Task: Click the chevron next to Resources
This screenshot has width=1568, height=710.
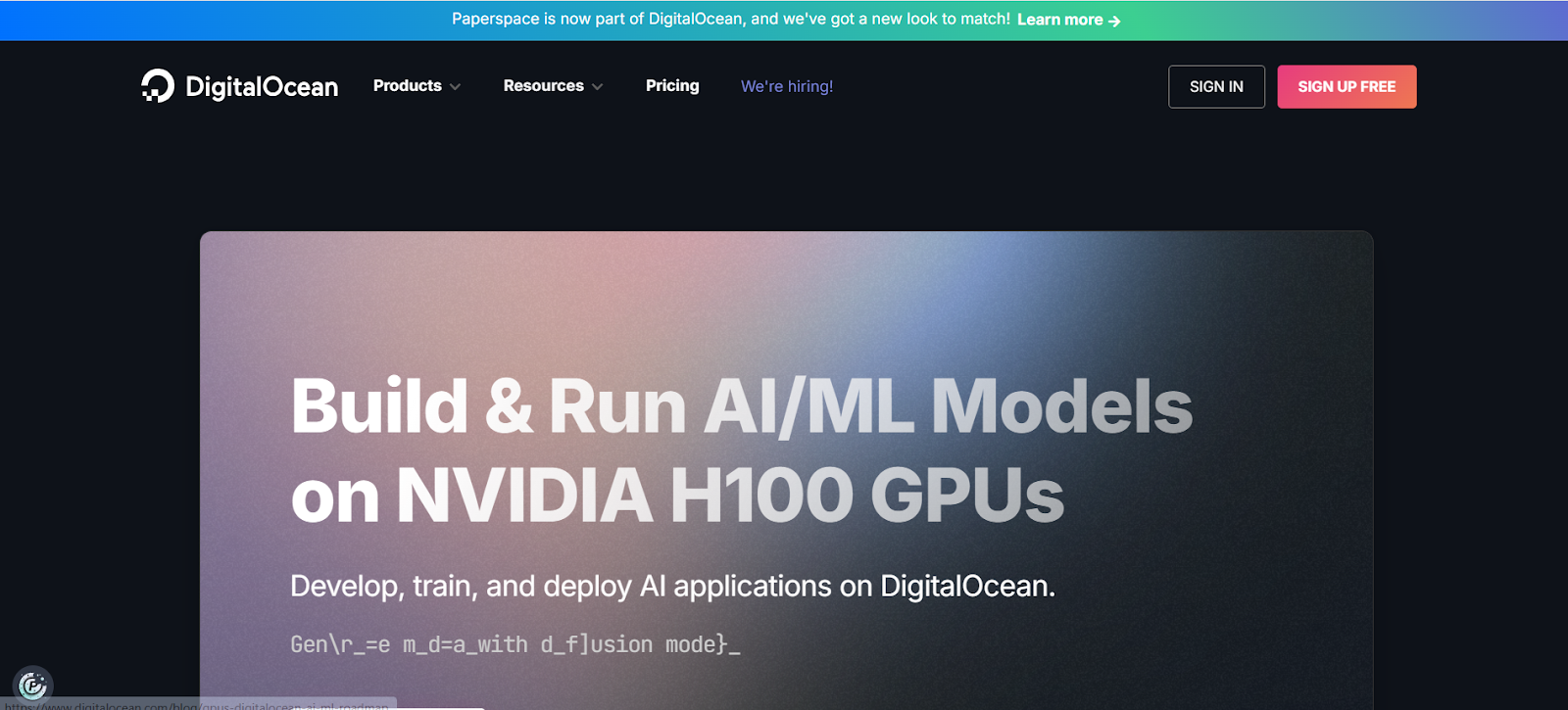Action: tap(597, 87)
